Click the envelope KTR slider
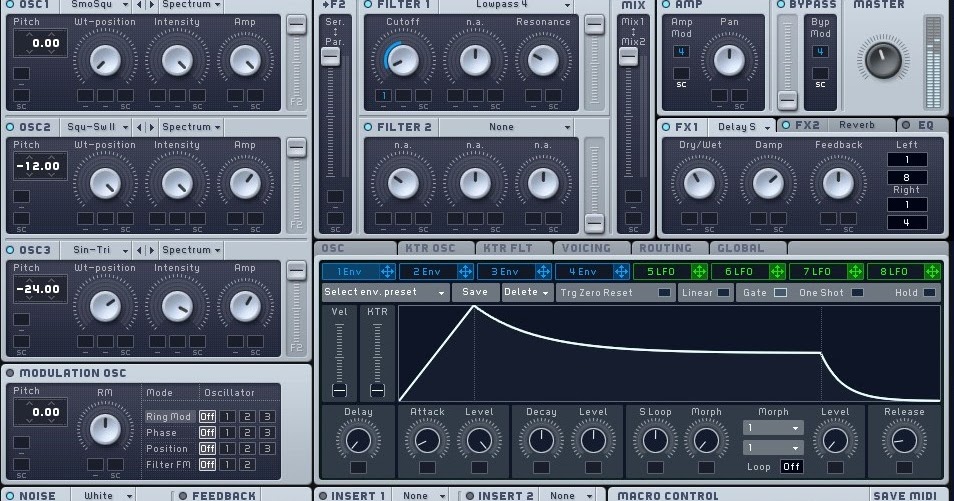This screenshot has height=501, width=954. coord(377,390)
